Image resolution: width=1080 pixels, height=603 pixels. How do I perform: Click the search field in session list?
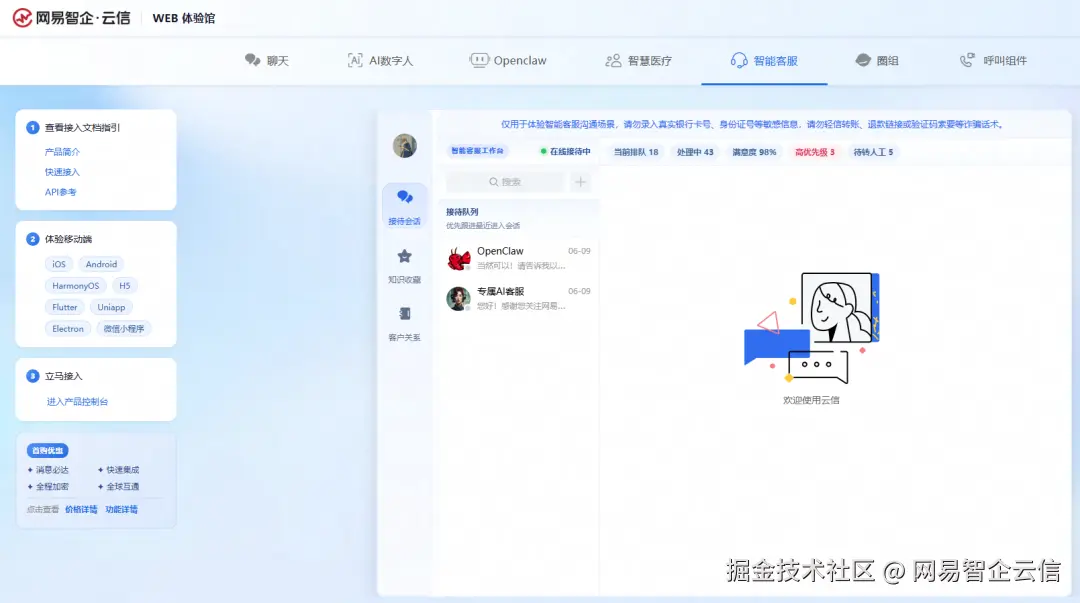coord(505,182)
